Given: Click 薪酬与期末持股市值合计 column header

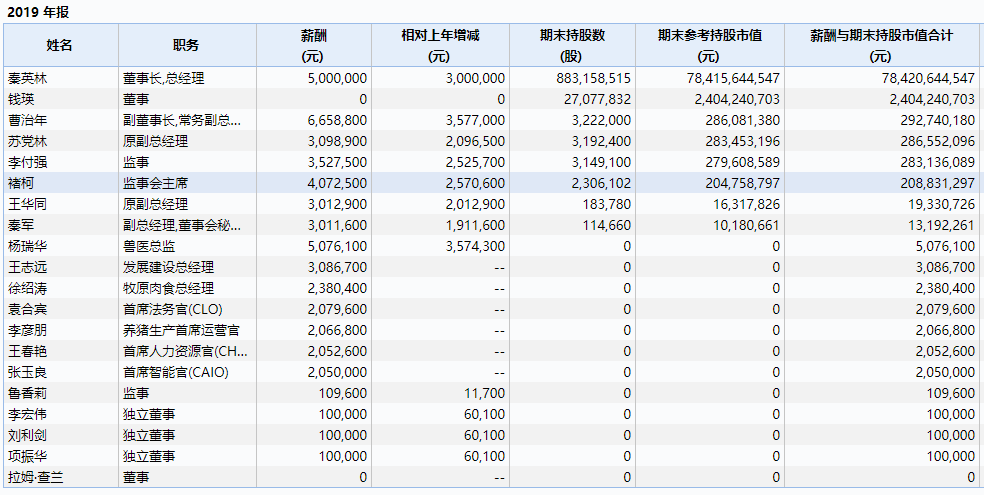Looking at the screenshot, I should 881,45.
